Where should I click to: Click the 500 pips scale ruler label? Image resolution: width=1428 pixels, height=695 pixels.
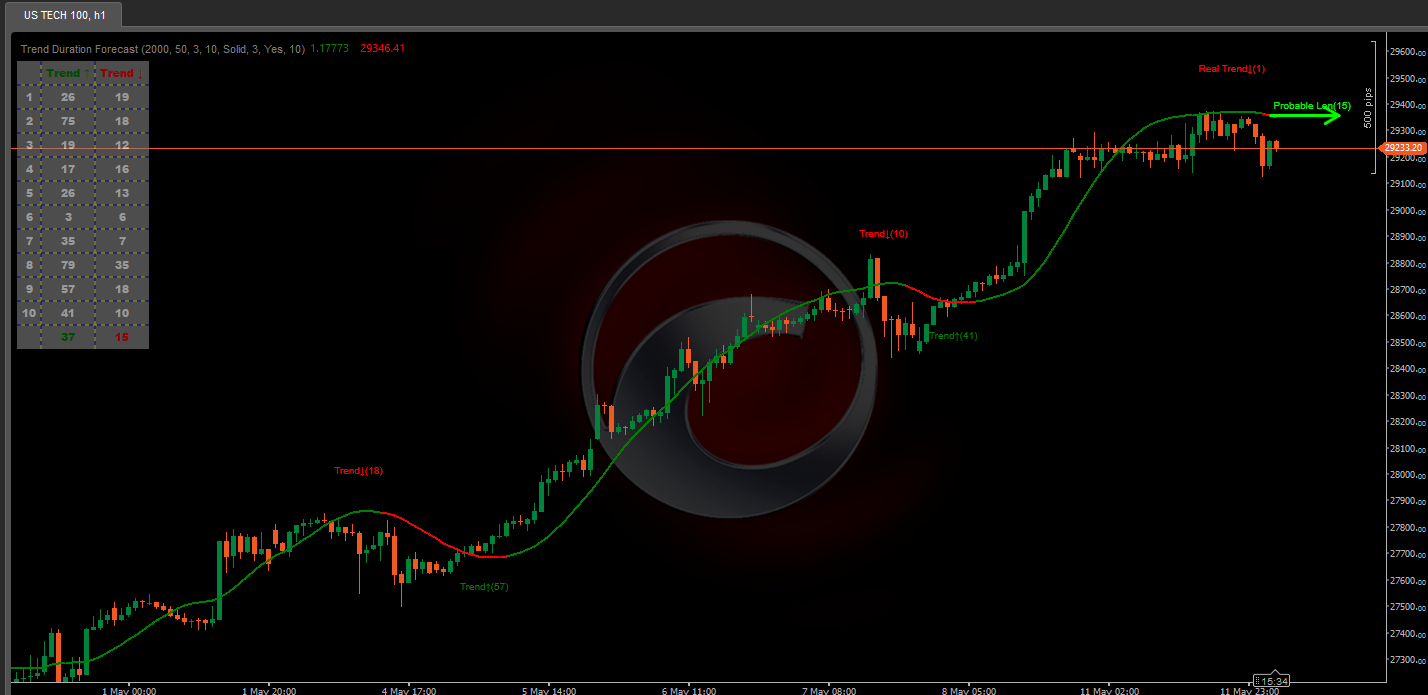pyautogui.click(x=1368, y=108)
